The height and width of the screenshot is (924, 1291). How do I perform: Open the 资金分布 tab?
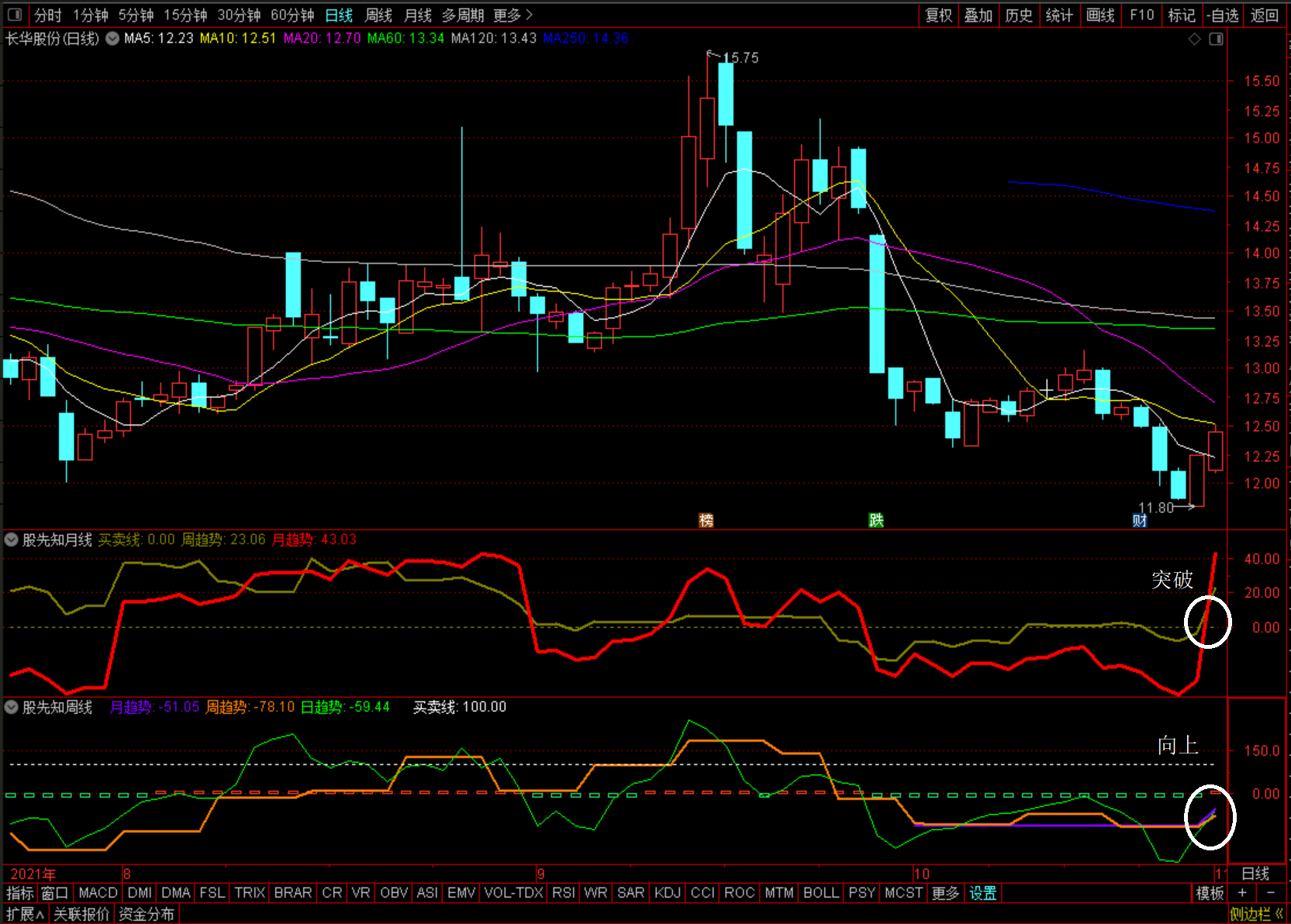(x=147, y=914)
